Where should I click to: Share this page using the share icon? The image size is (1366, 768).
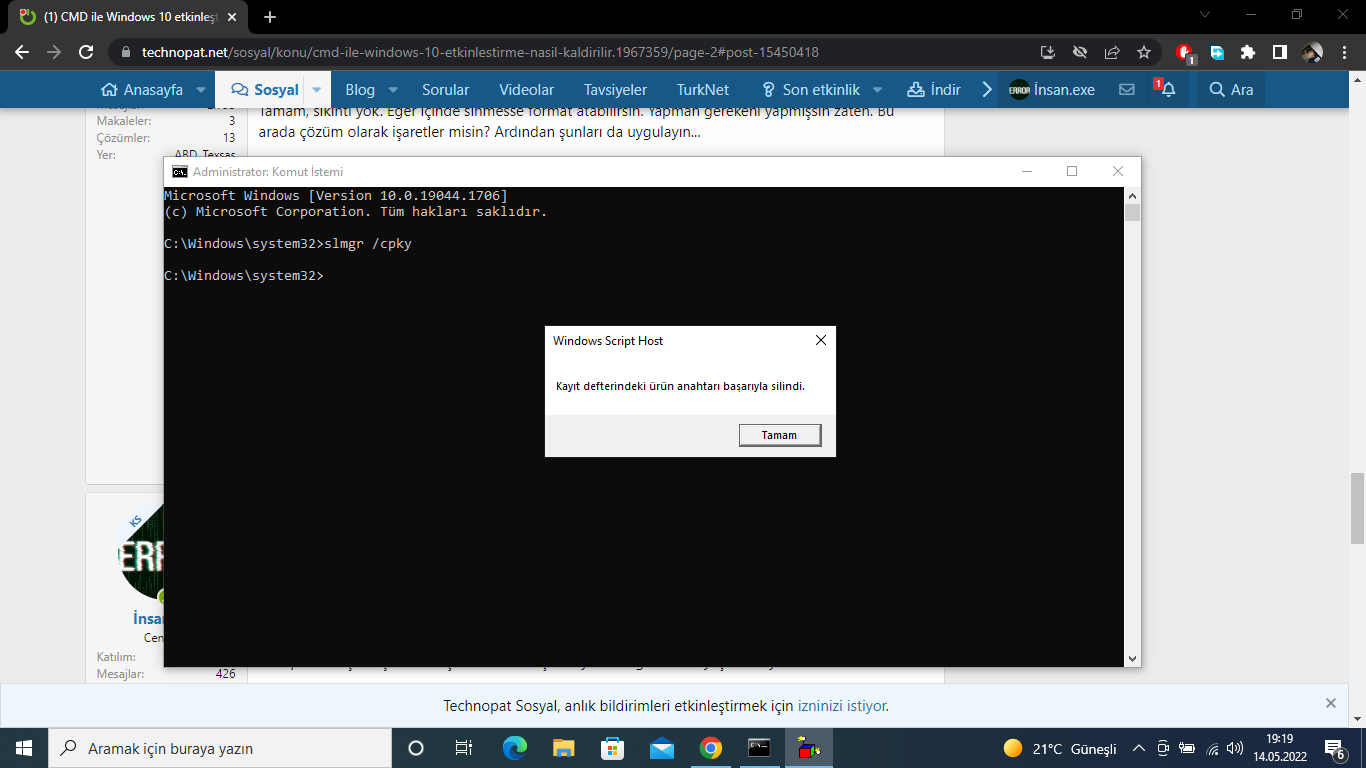(x=1112, y=52)
